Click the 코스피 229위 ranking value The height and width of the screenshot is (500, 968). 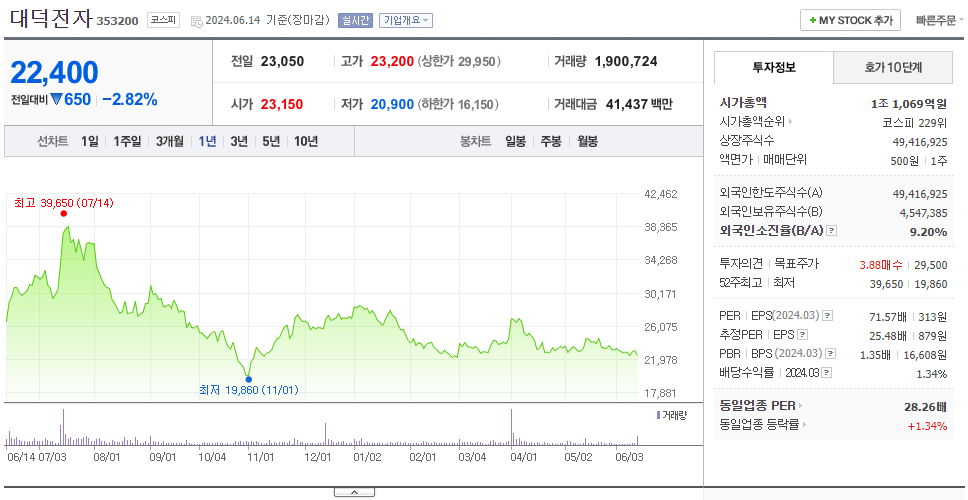tap(915, 122)
